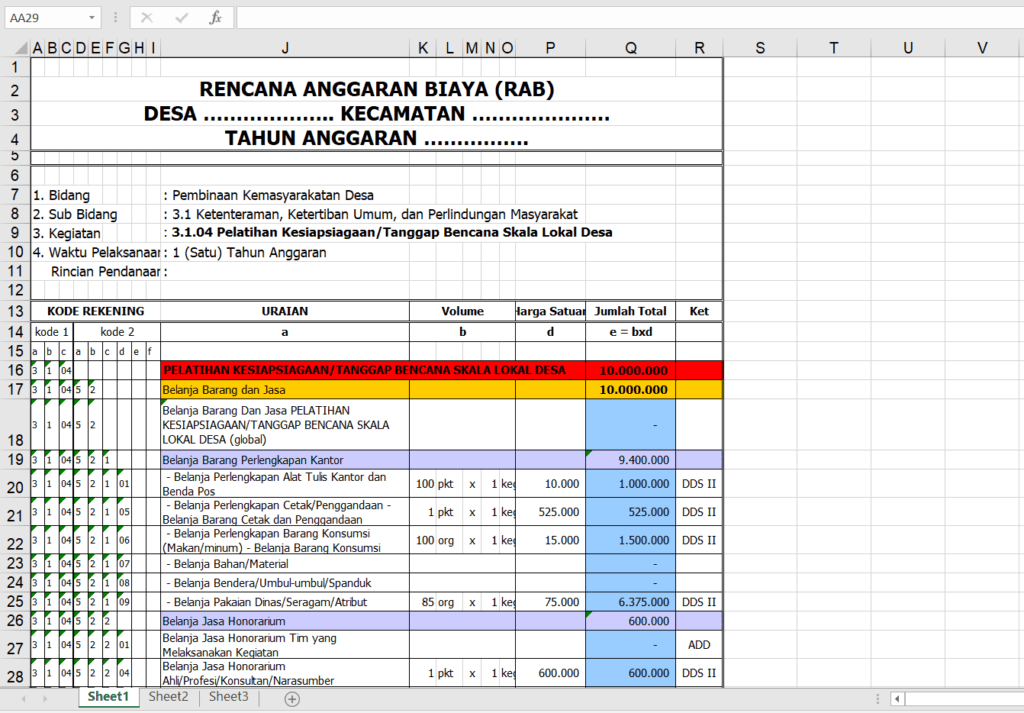The height and width of the screenshot is (713, 1024).
Task: Click the Cancel (X) icon in formula bar
Action: pos(146,17)
